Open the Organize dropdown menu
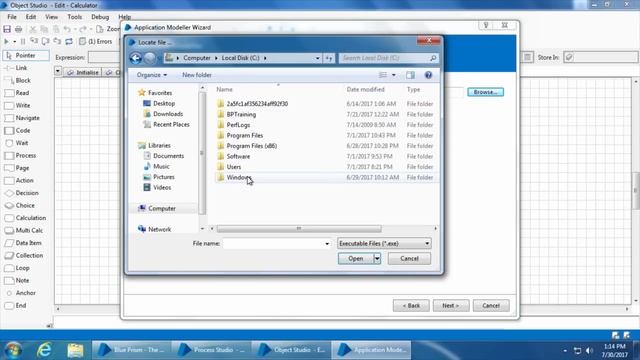This screenshot has width=640, height=360. pyautogui.click(x=151, y=75)
